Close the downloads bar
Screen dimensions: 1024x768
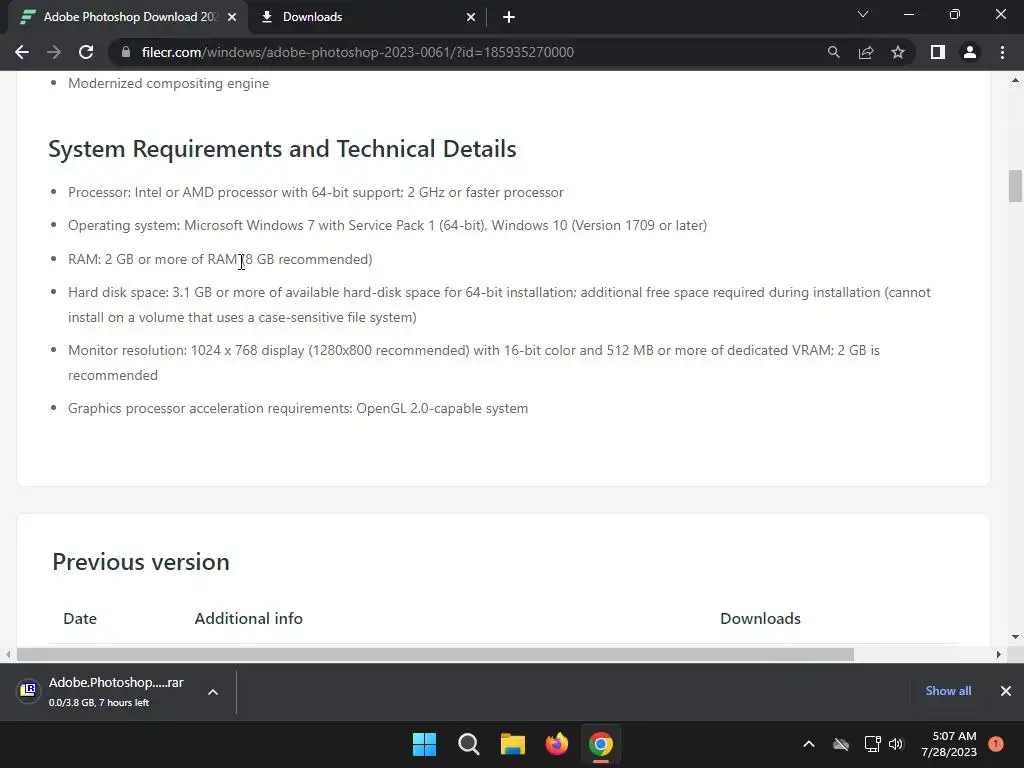[x=1006, y=691]
